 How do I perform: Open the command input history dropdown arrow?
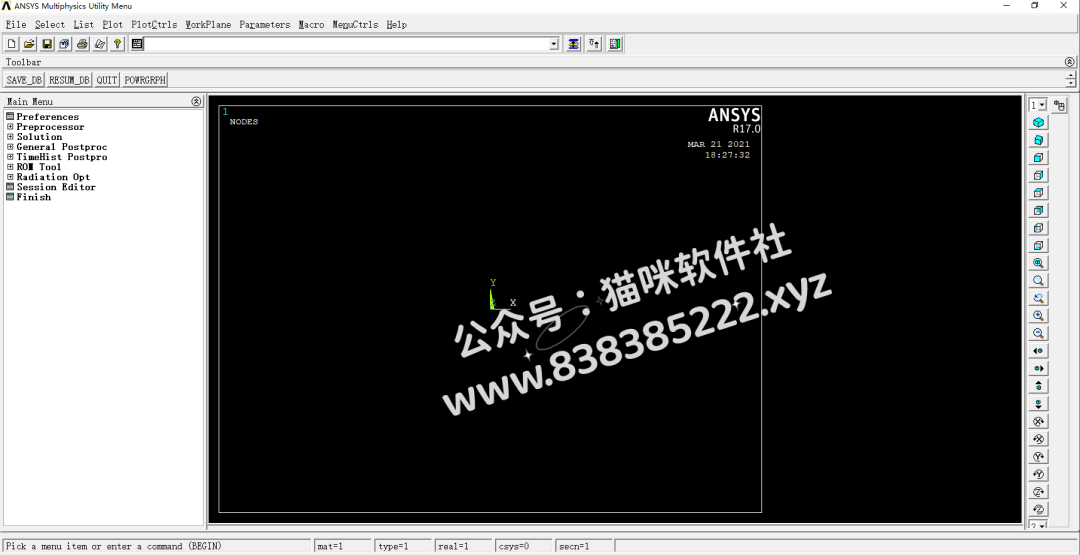tap(554, 45)
